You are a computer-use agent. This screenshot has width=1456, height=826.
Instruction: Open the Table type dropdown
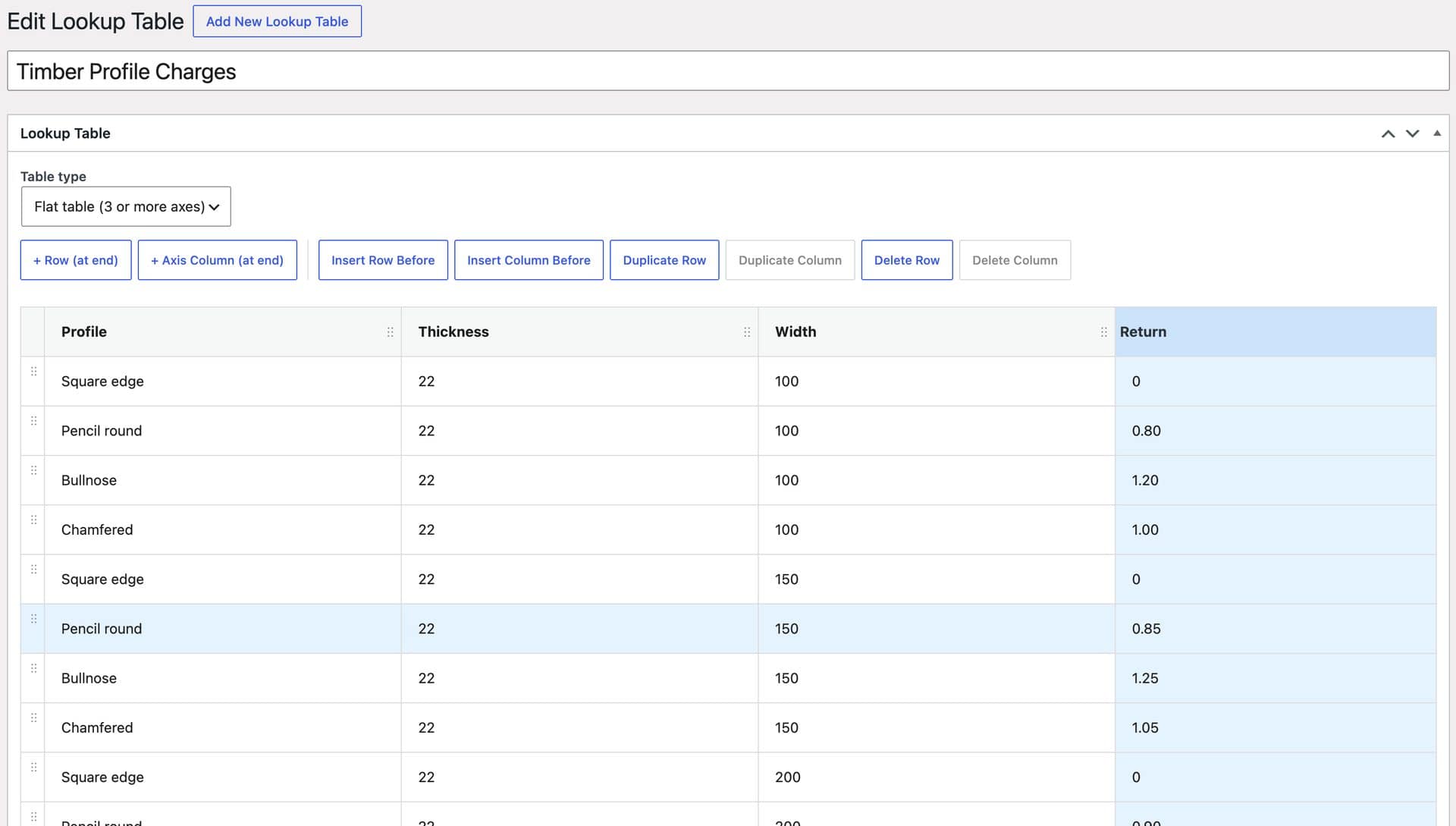point(126,206)
